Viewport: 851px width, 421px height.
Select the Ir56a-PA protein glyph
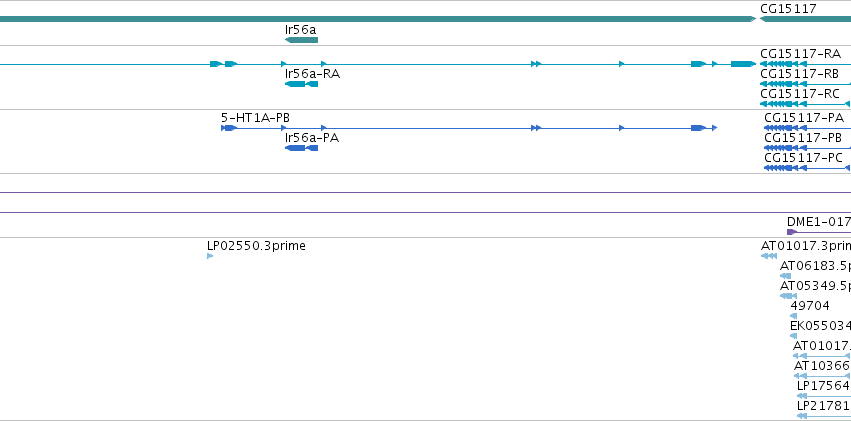point(301,148)
